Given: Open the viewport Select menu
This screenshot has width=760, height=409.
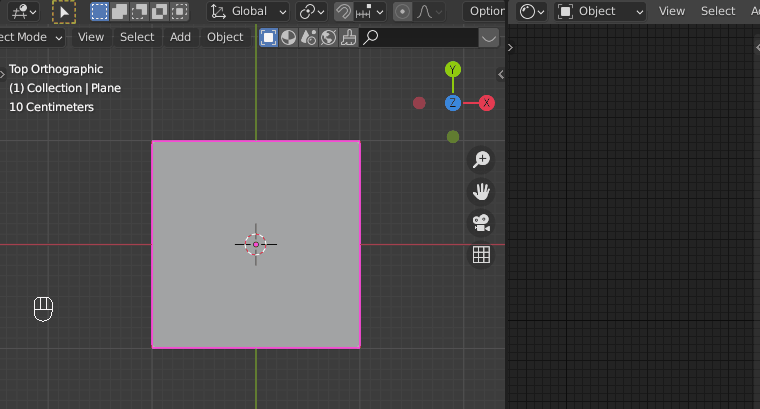Looking at the screenshot, I should 137,37.
